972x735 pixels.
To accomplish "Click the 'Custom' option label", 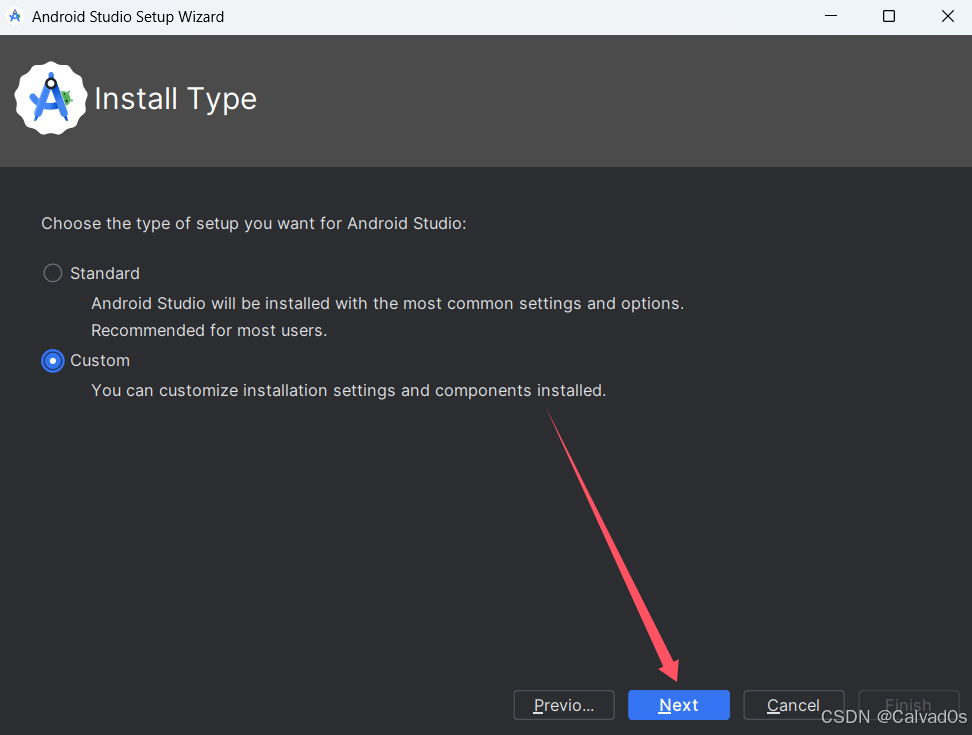I will tap(100, 361).
